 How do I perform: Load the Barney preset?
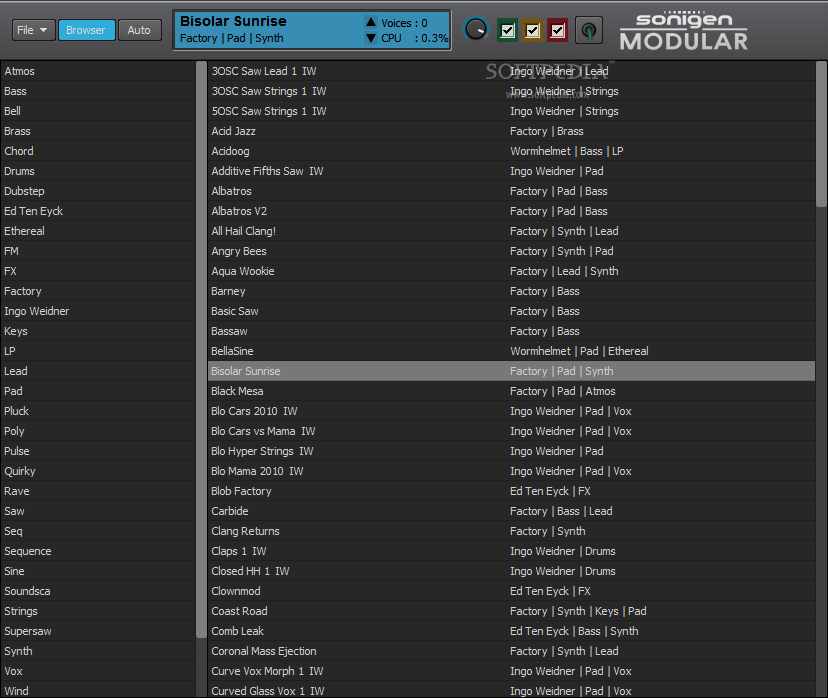[512, 291]
